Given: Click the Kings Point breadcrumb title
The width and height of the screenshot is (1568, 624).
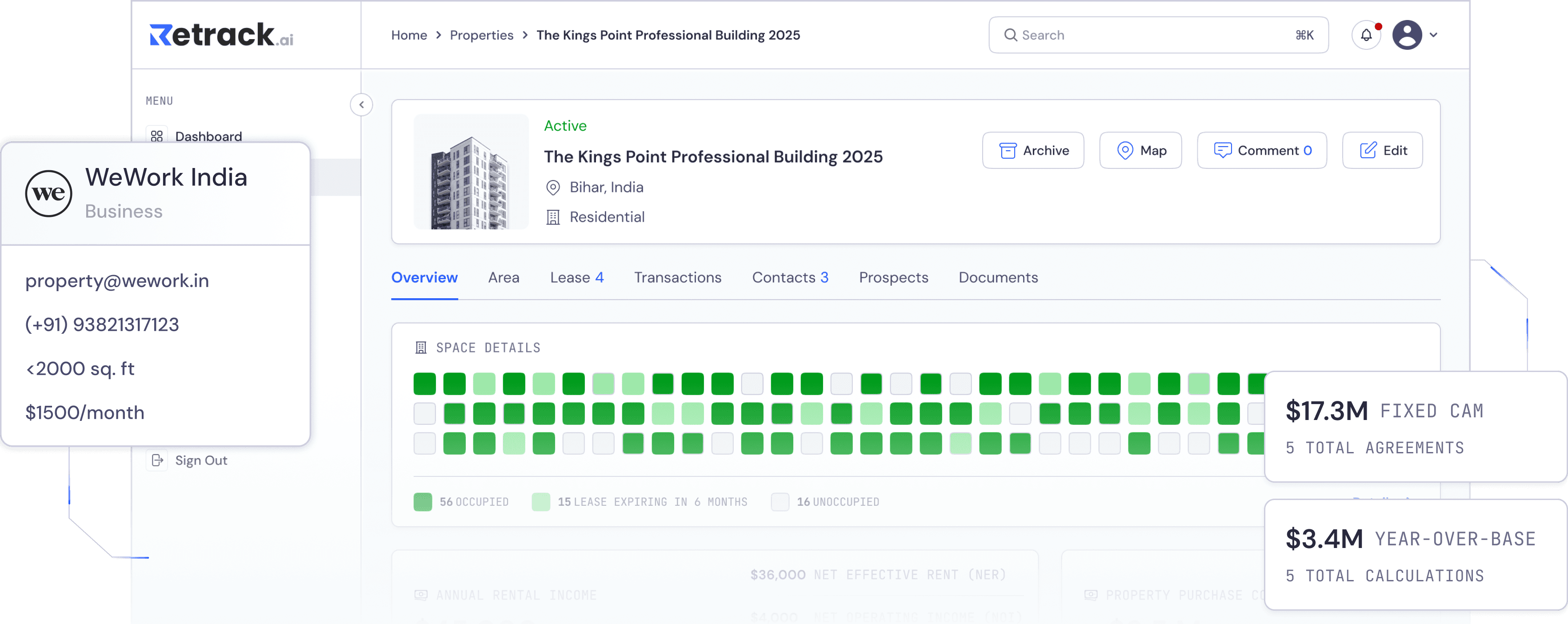Looking at the screenshot, I should coord(668,35).
